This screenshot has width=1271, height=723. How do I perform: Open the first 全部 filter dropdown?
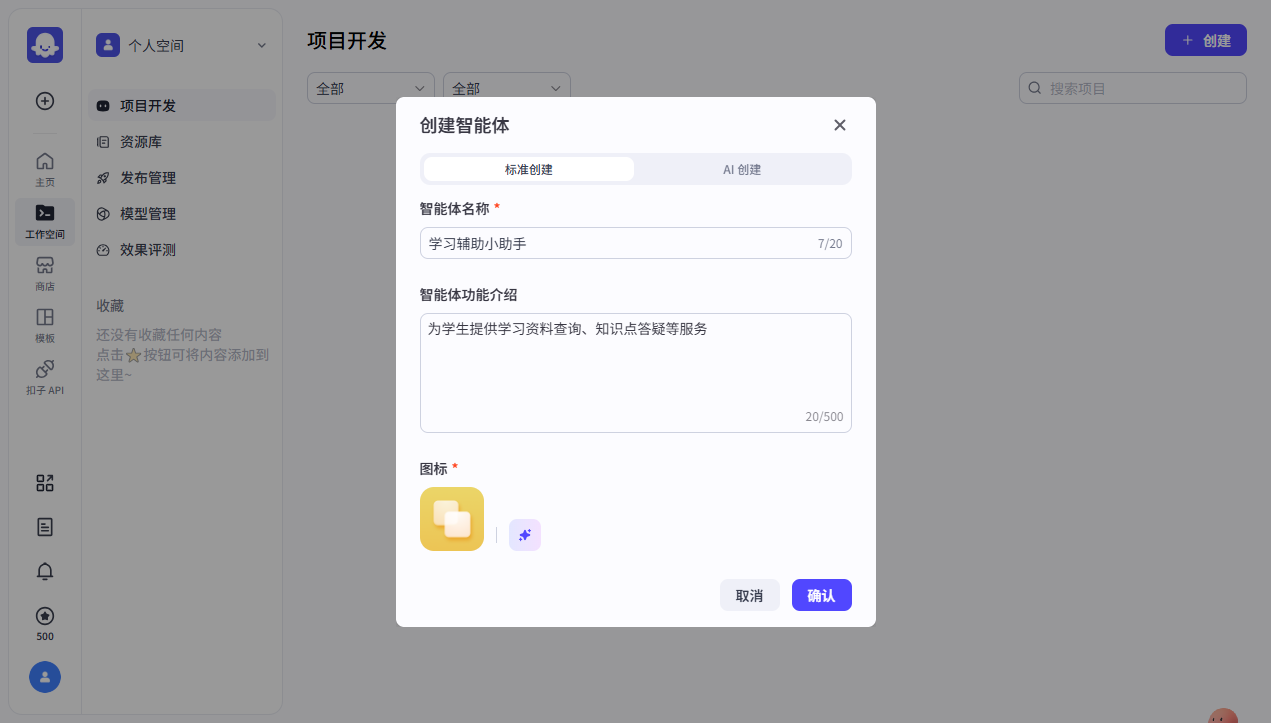[x=370, y=88]
